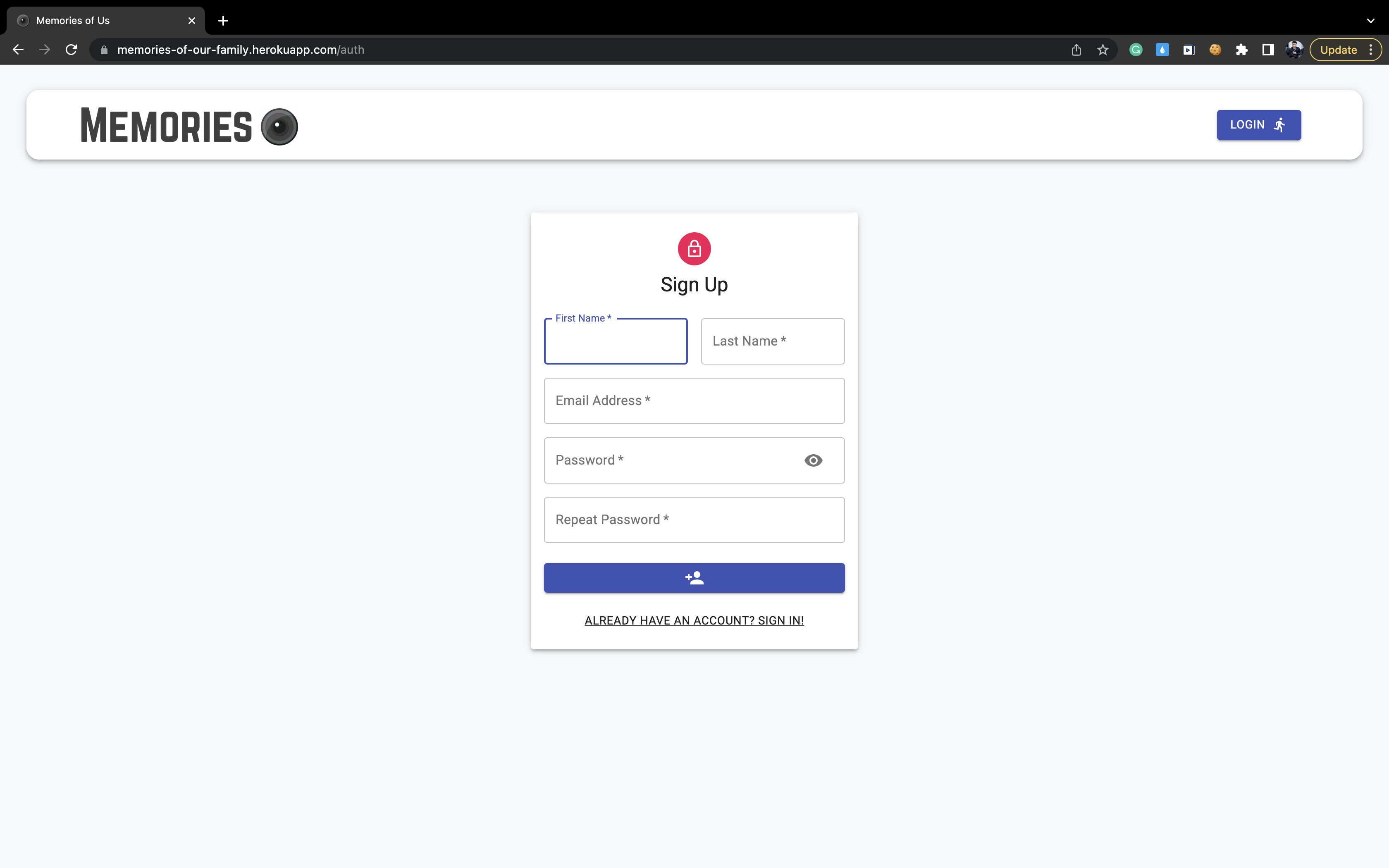Click the red lock avatar icon
Image resolution: width=1389 pixels, height=868 pixels.
(x=694, y=248)
